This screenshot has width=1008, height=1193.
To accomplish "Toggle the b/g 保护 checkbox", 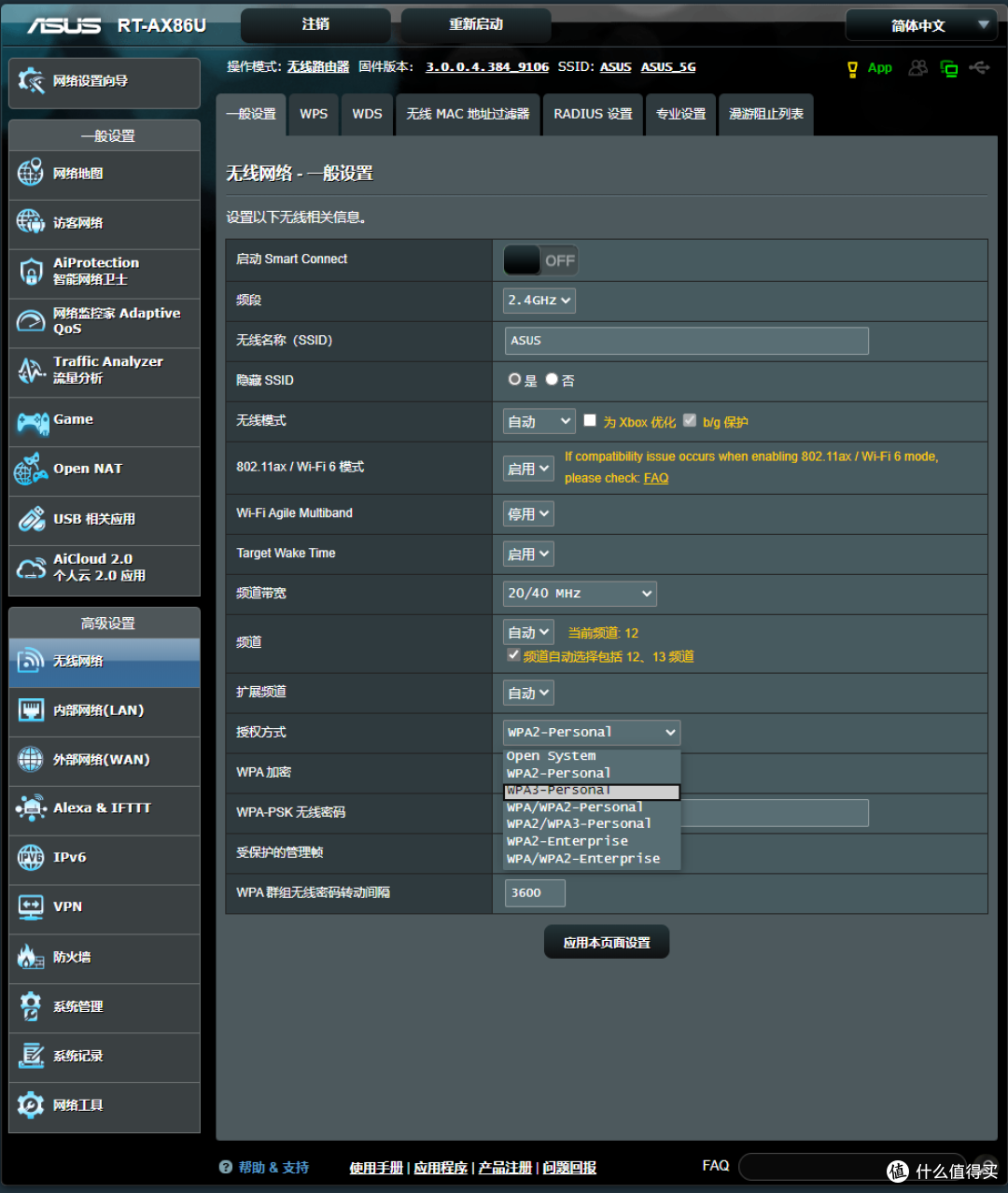I will pyautogui.click(x=690, y=420).
